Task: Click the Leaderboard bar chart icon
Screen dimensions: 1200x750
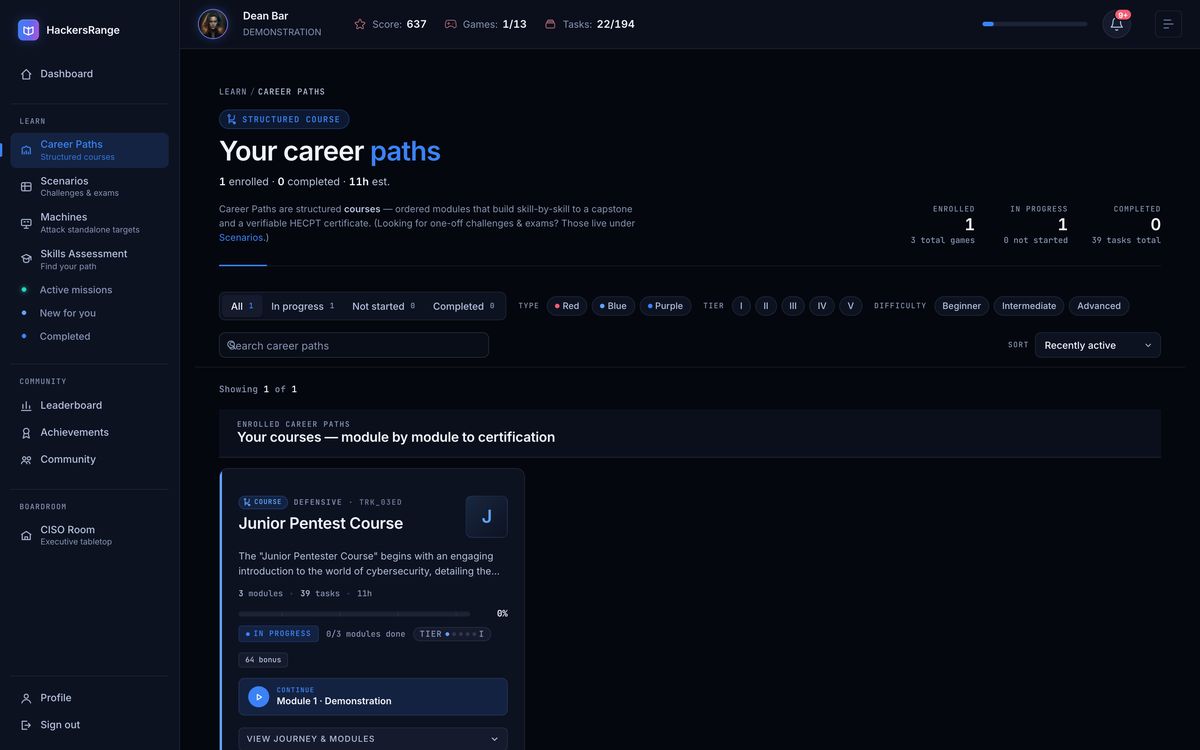Action: pyautogui.click(x=26, y=406)
